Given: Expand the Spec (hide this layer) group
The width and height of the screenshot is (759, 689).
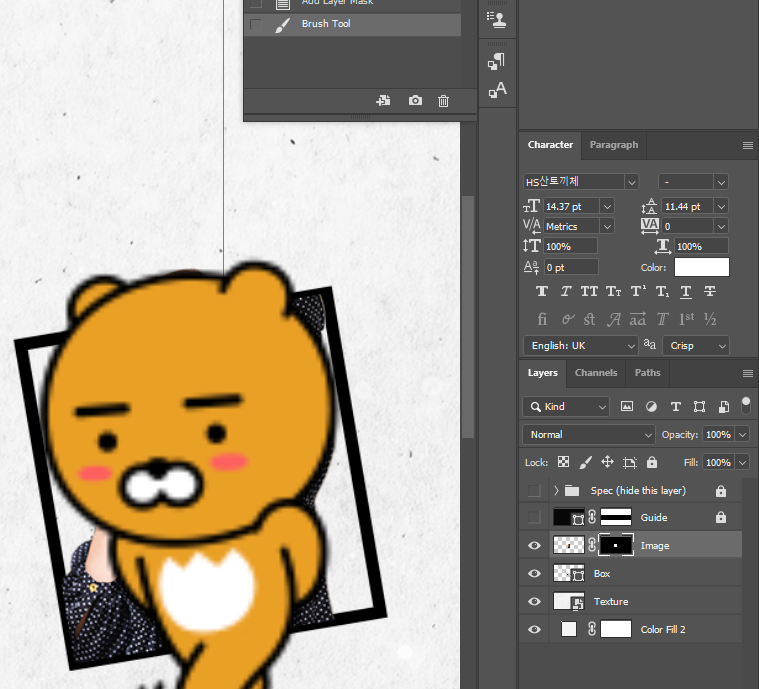Looking at the screenshot, I should [556, 490].
